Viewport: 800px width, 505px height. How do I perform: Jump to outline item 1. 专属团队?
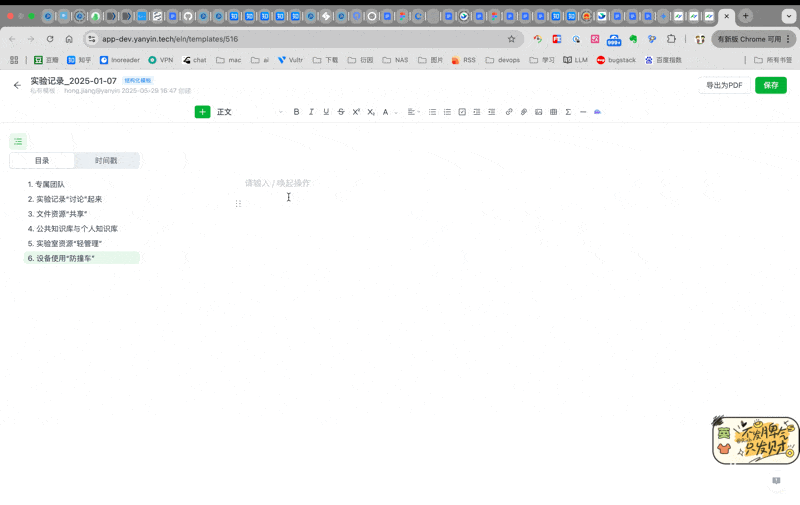tap(46, 184)
